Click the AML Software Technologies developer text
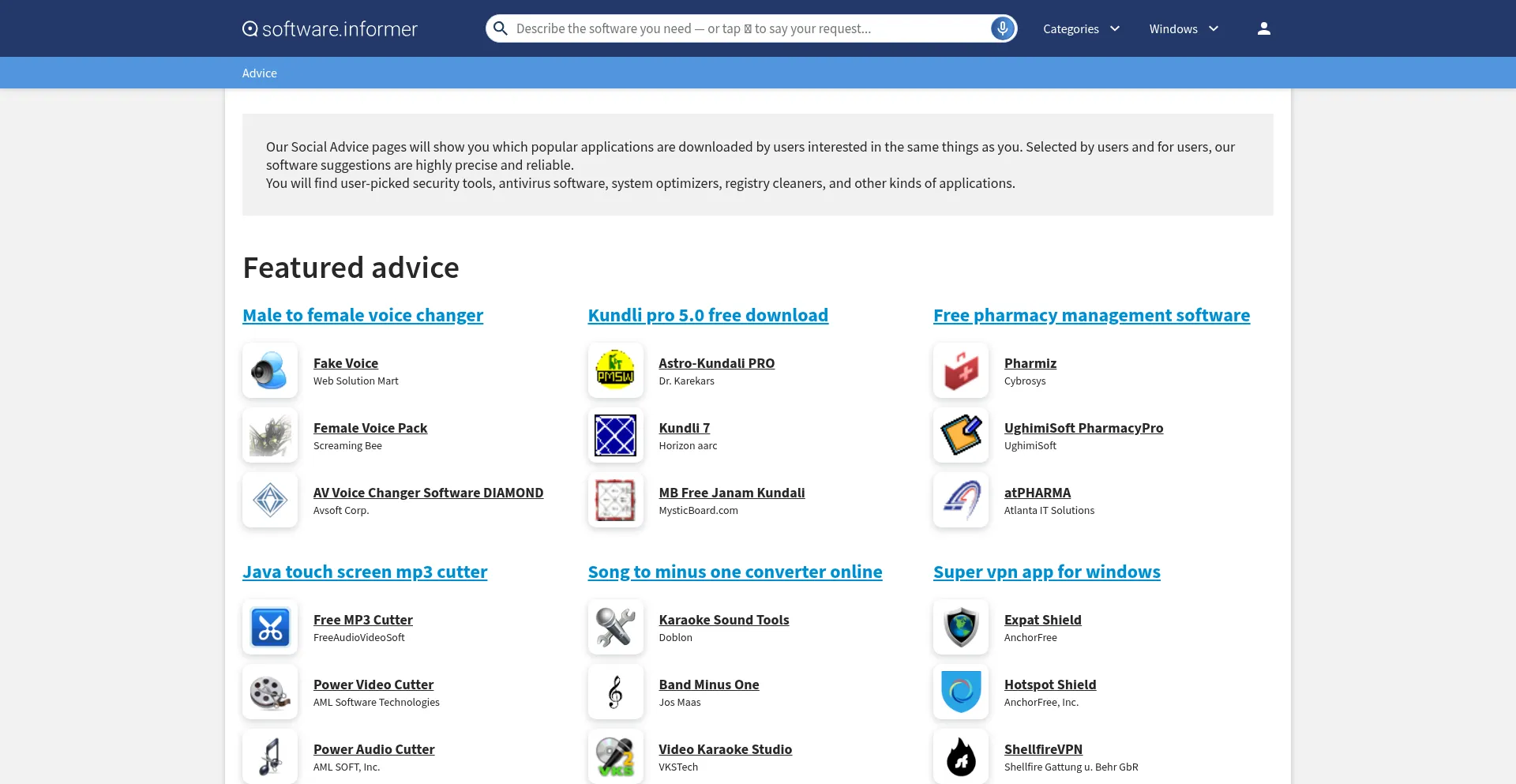The width and height of the screenshot is (1516, 784). click(377, 703)
